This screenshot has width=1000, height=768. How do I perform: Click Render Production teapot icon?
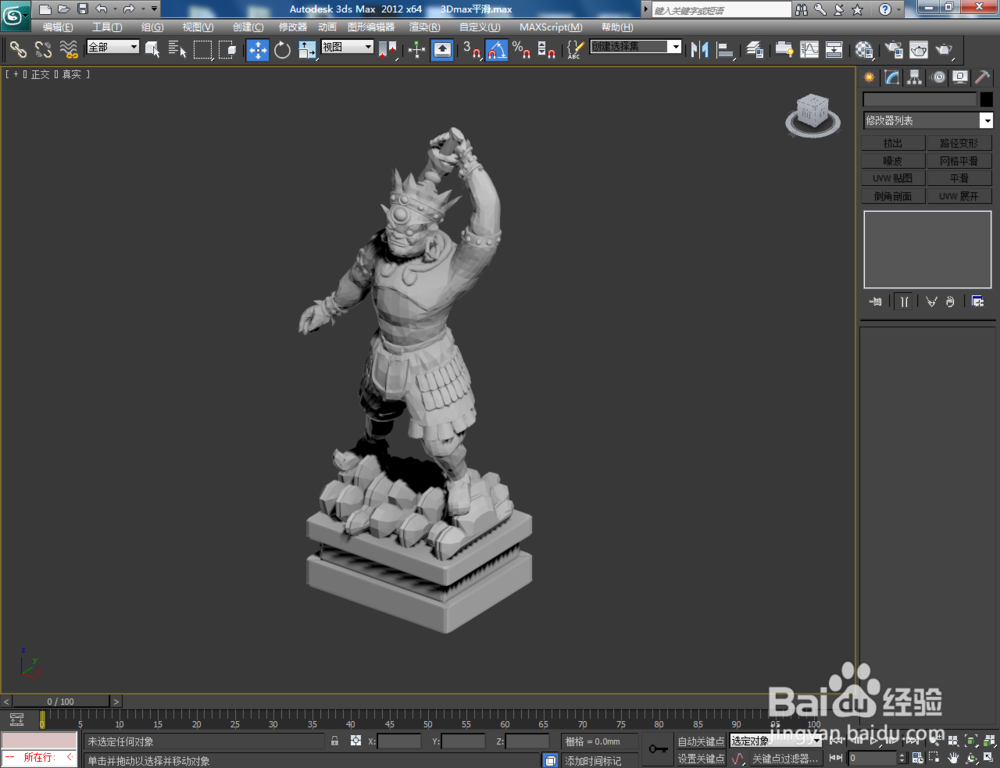[x=944, y=50]
